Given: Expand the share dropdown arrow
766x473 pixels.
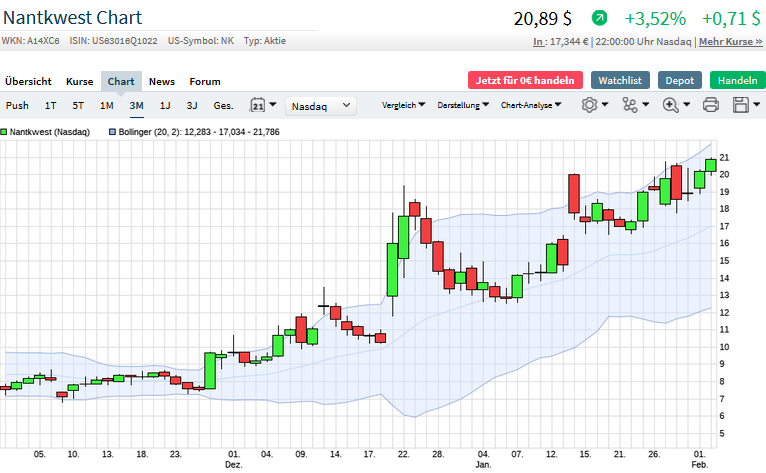Looking at the screenshot, I should tap(645, 104).
